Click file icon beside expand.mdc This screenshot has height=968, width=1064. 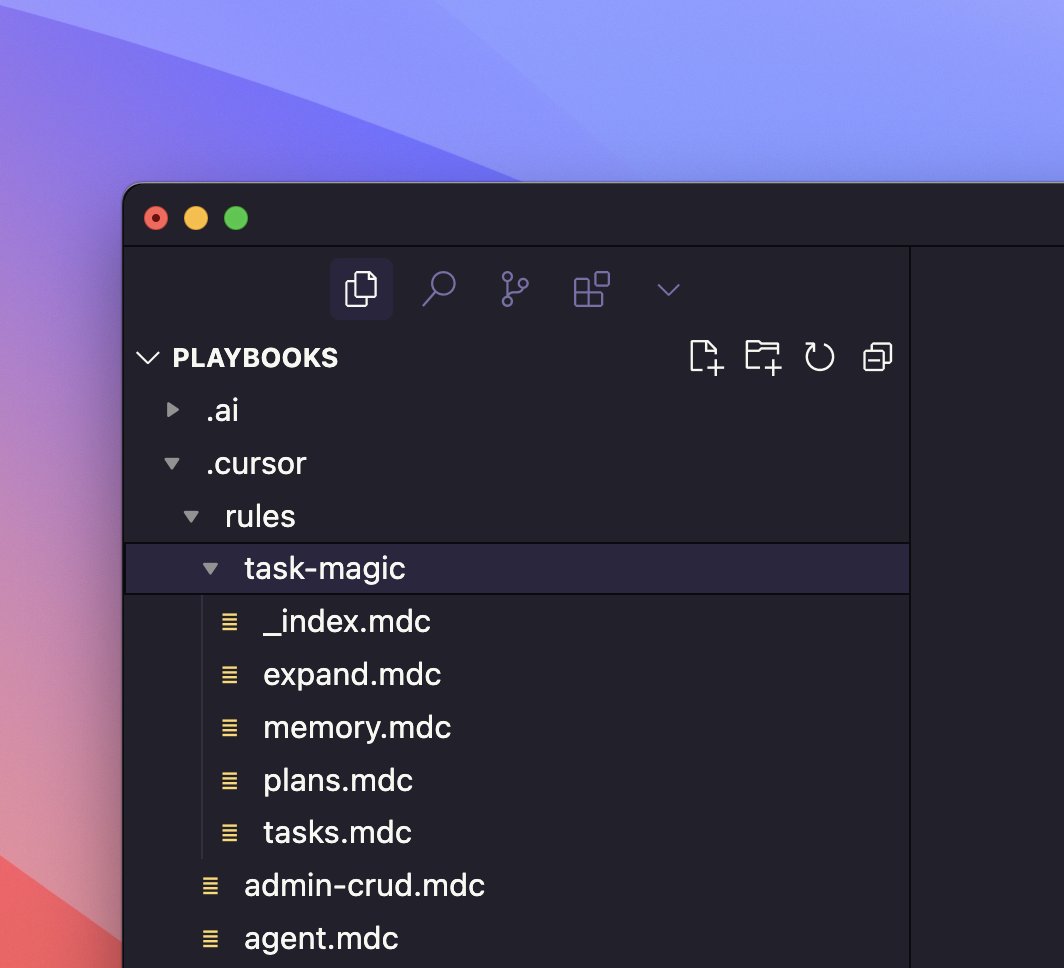point(229,675)
